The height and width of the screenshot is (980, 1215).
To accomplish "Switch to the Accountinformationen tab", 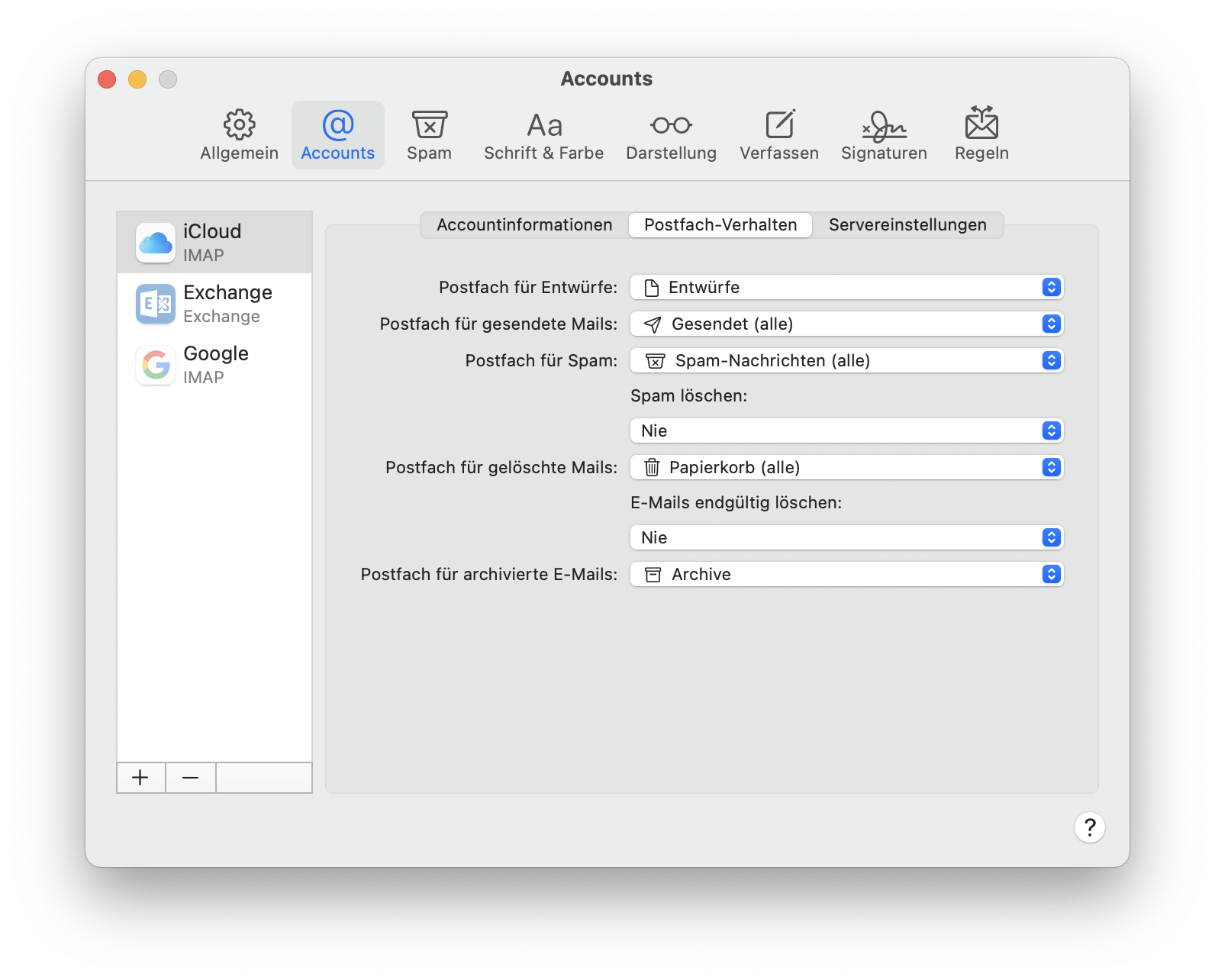I will click(x=524, y=225).
